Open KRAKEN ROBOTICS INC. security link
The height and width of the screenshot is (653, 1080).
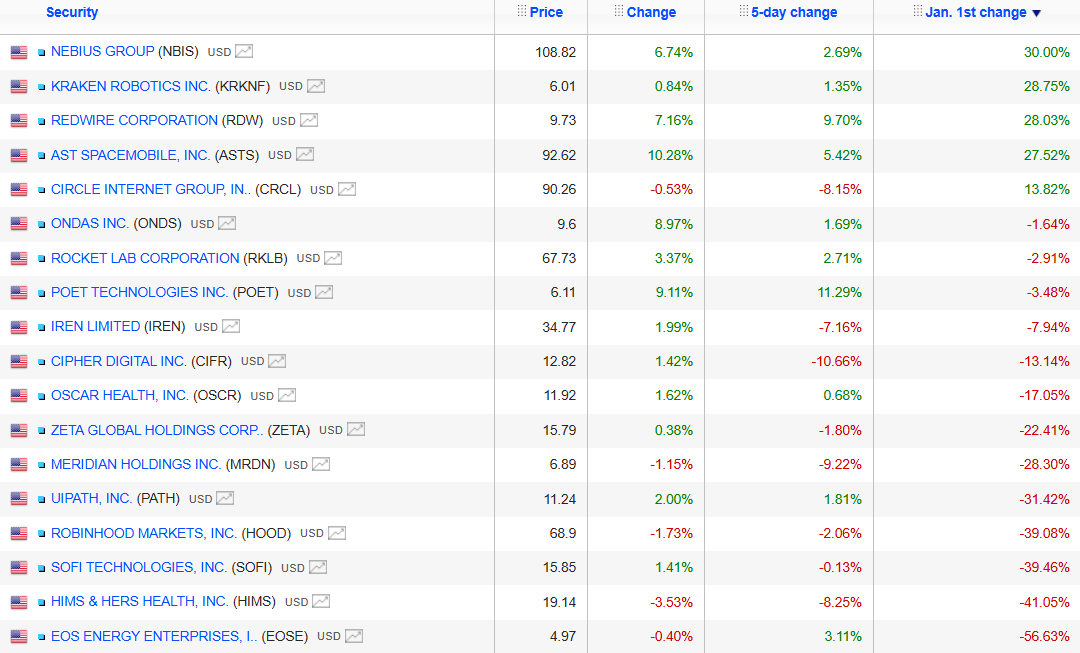click(x=130, y=86)
